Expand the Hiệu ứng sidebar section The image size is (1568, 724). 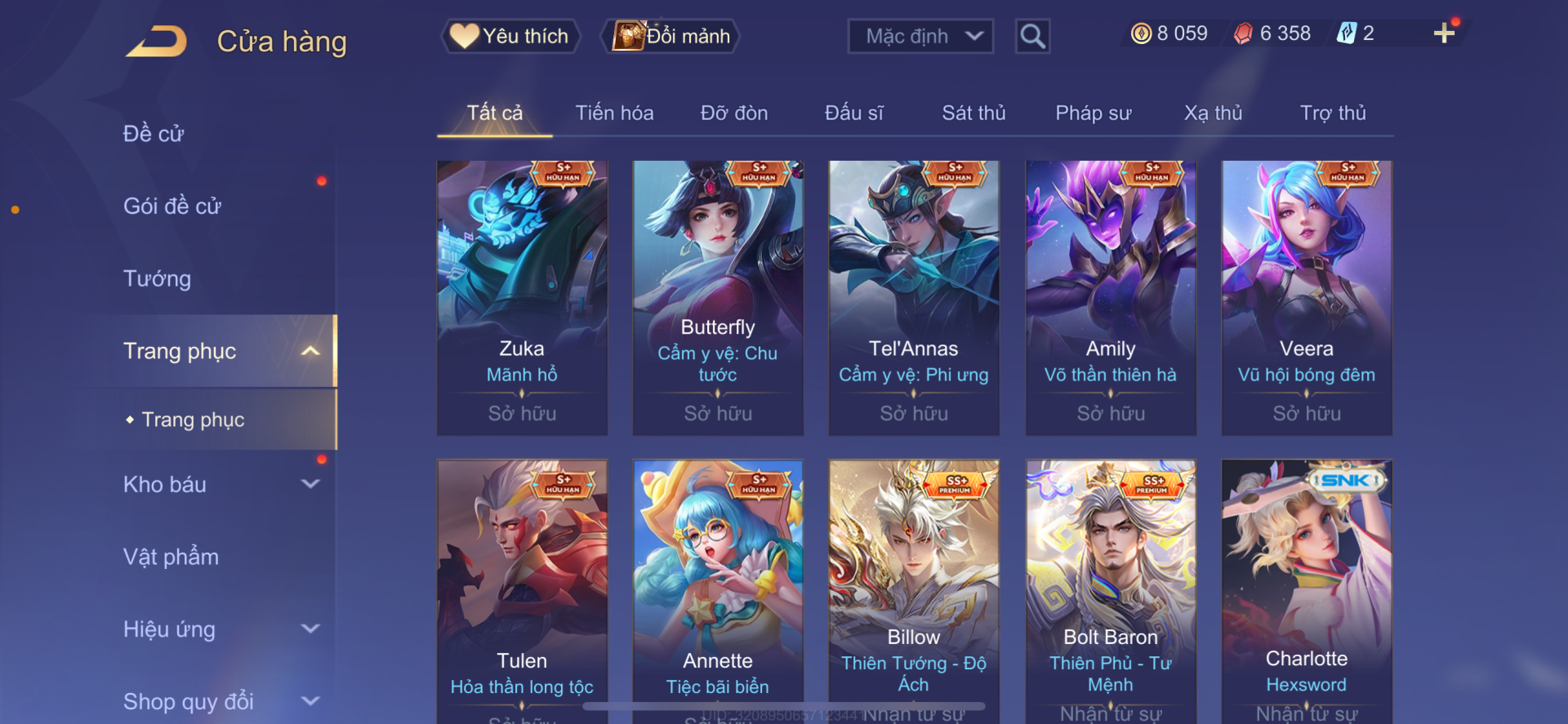click(310, 629)
